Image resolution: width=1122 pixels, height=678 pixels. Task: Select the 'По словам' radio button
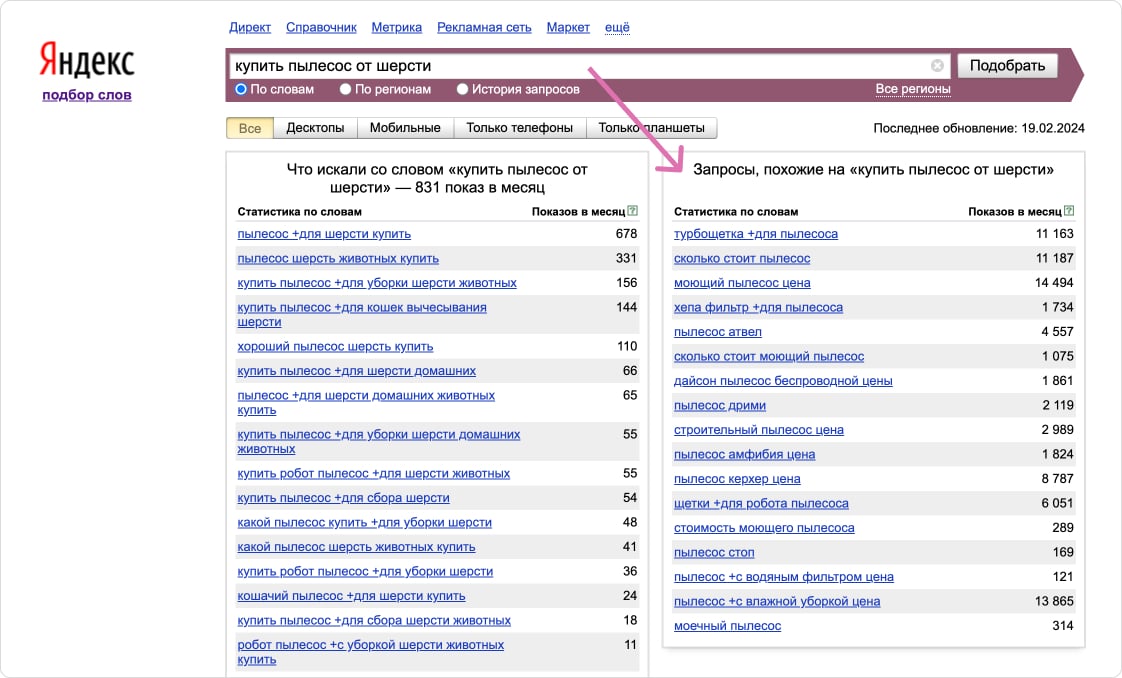coord(241,89)
